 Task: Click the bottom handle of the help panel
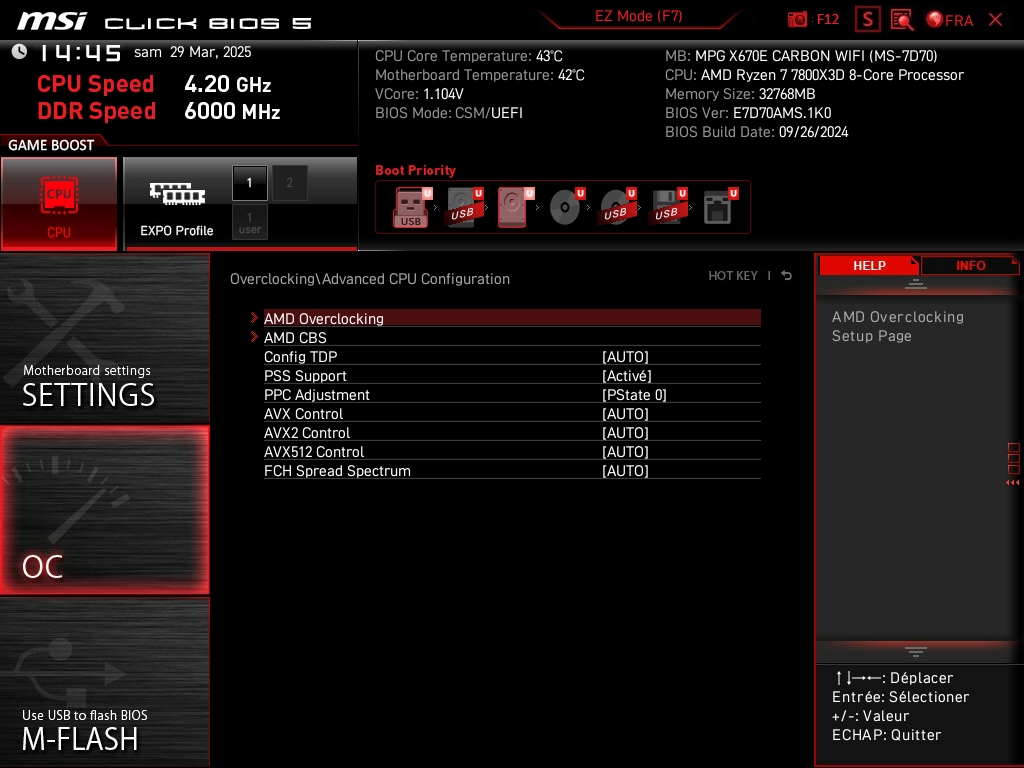point(916,652)
